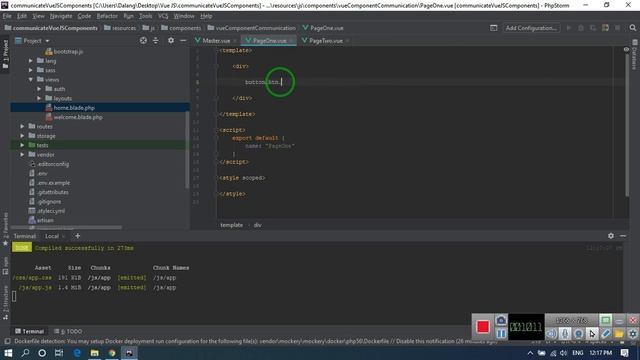The width and height of the screenshot is (640, 360).
Task: Open the TODO tool window button
Action: tap(68, 331)
